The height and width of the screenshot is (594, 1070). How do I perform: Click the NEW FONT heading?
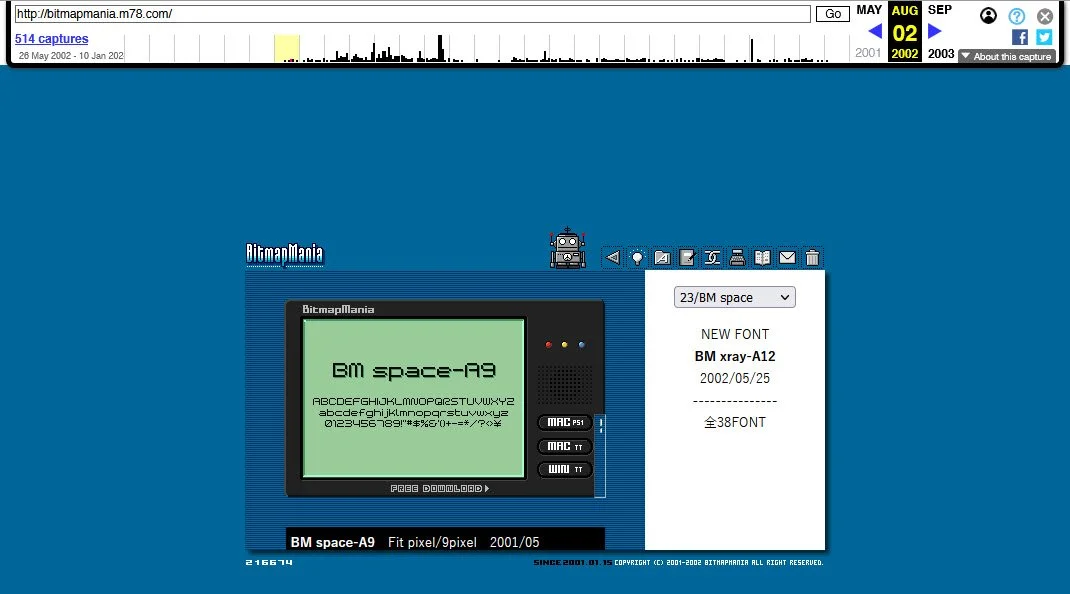pos(735,335)
